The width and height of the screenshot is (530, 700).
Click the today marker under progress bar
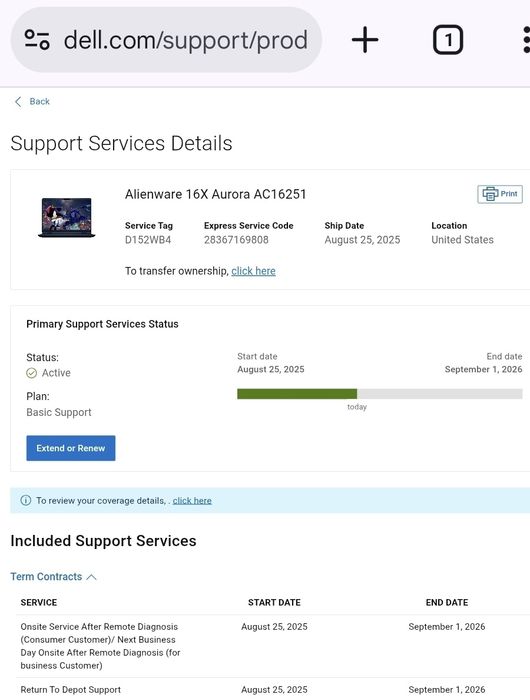tap(357, 407)
